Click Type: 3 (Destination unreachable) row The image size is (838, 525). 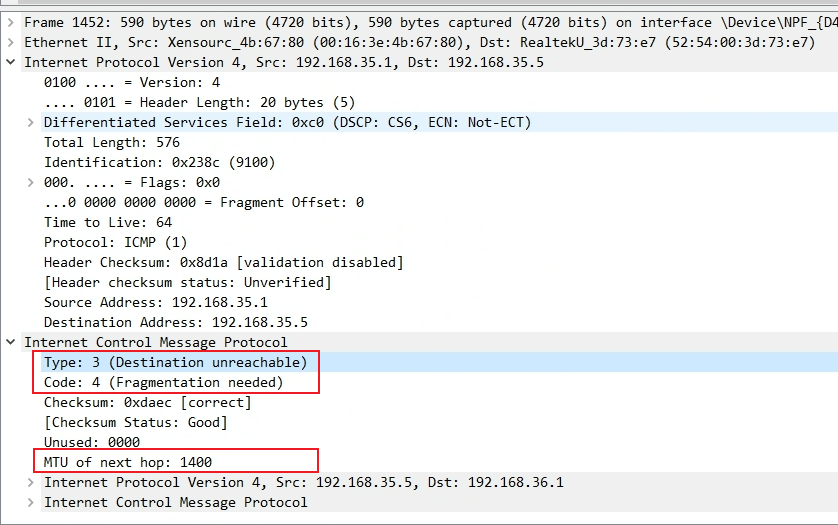(x=175, y=362)
